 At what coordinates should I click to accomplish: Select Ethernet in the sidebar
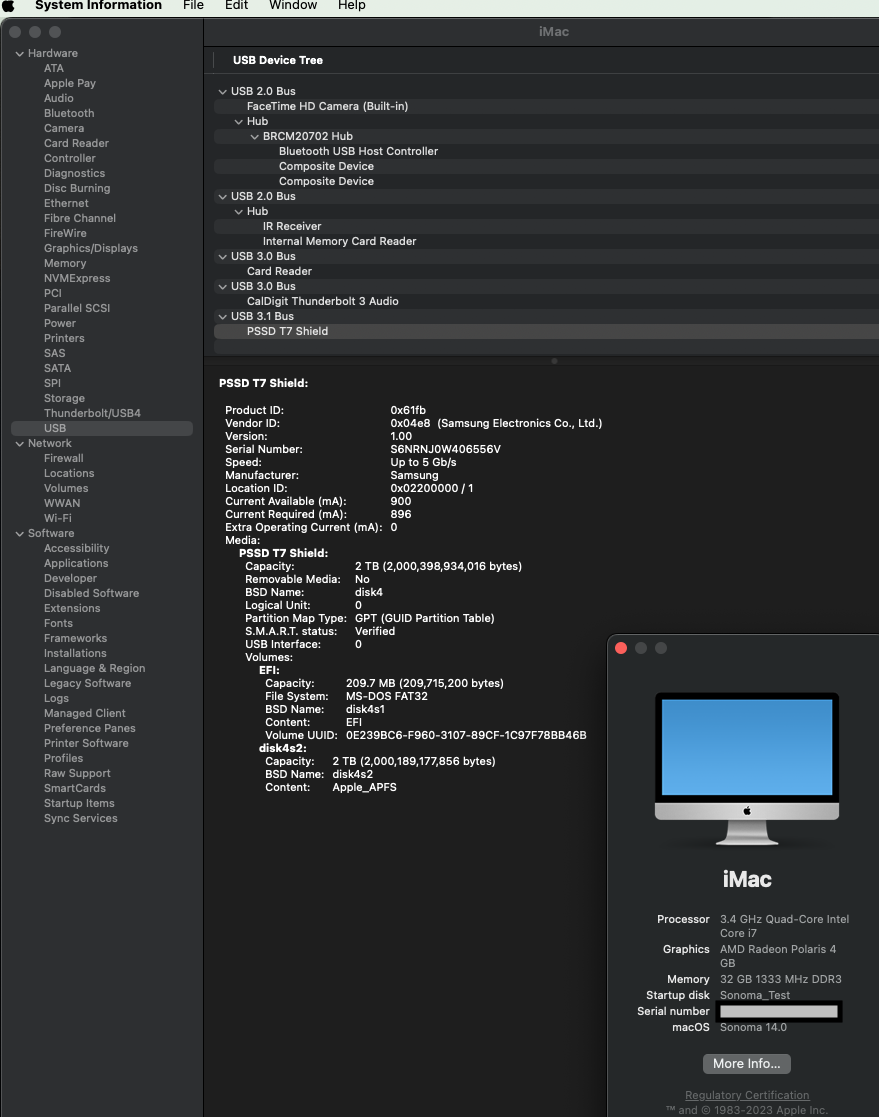click(x=66, y=203)
